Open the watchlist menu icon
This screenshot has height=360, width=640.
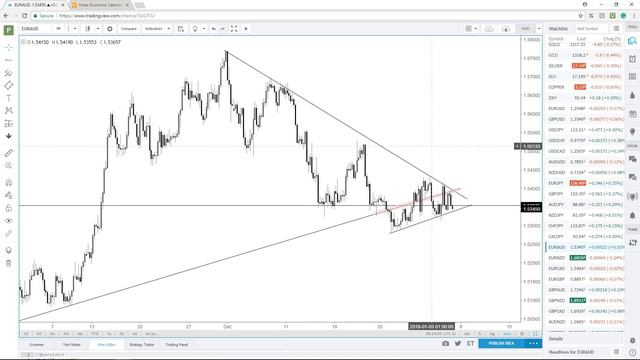tap(616, 29)
